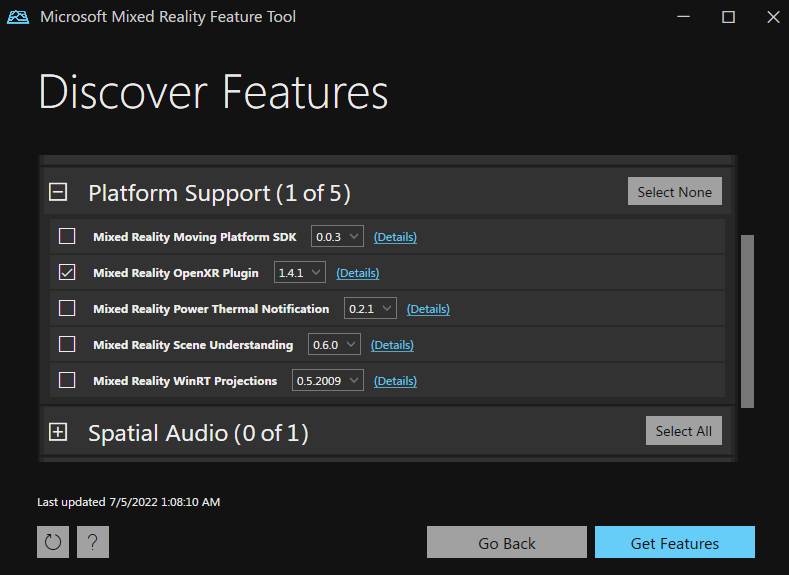
Task: Open the WinRT Projections 0.5.2009 version dropdown
Action: point(327,380)
